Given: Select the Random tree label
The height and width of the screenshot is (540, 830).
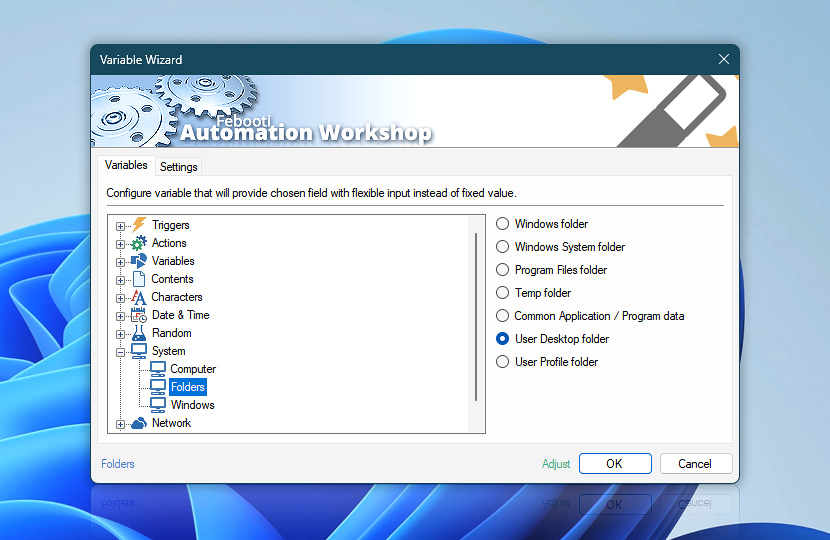Looking at the screenshot, I should (x=172, y=333).
